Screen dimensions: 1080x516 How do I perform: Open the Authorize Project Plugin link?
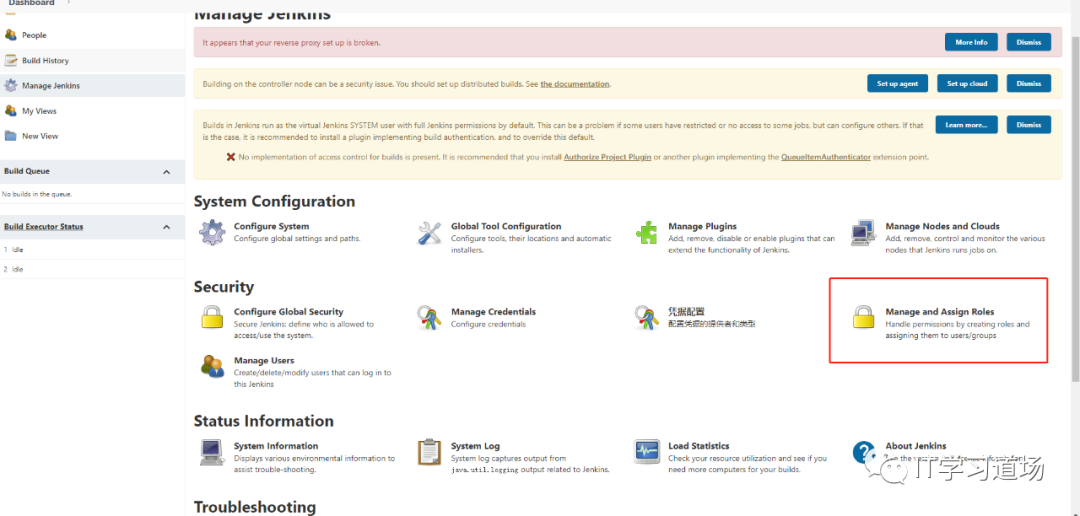click(607, 157)
